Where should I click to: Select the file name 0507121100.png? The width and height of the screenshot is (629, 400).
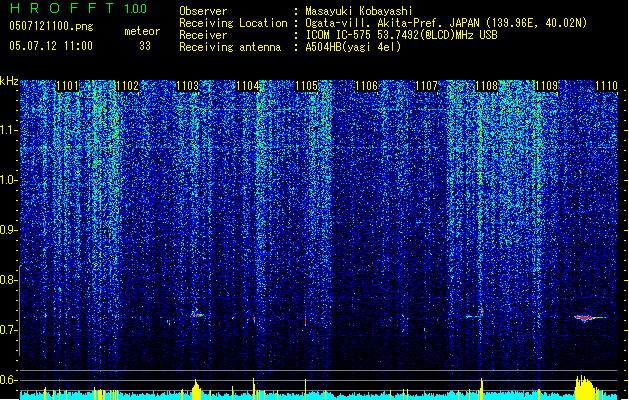pos(51,26)
